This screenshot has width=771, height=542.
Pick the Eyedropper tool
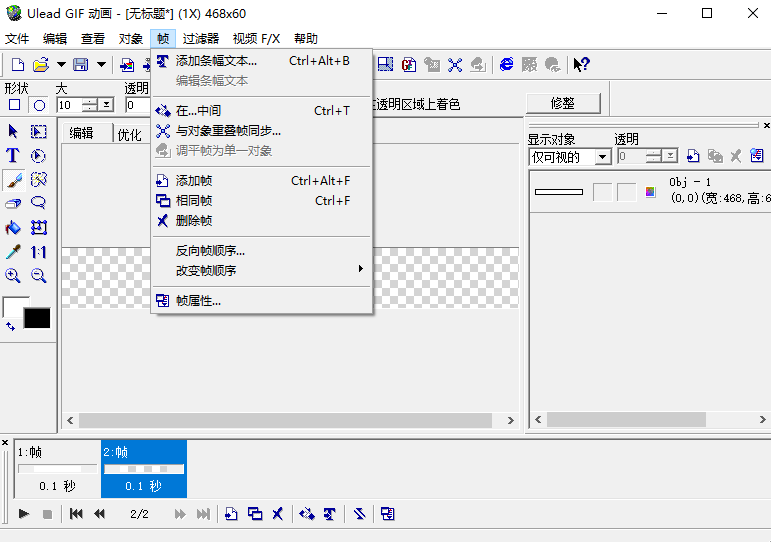click(13, 252)
